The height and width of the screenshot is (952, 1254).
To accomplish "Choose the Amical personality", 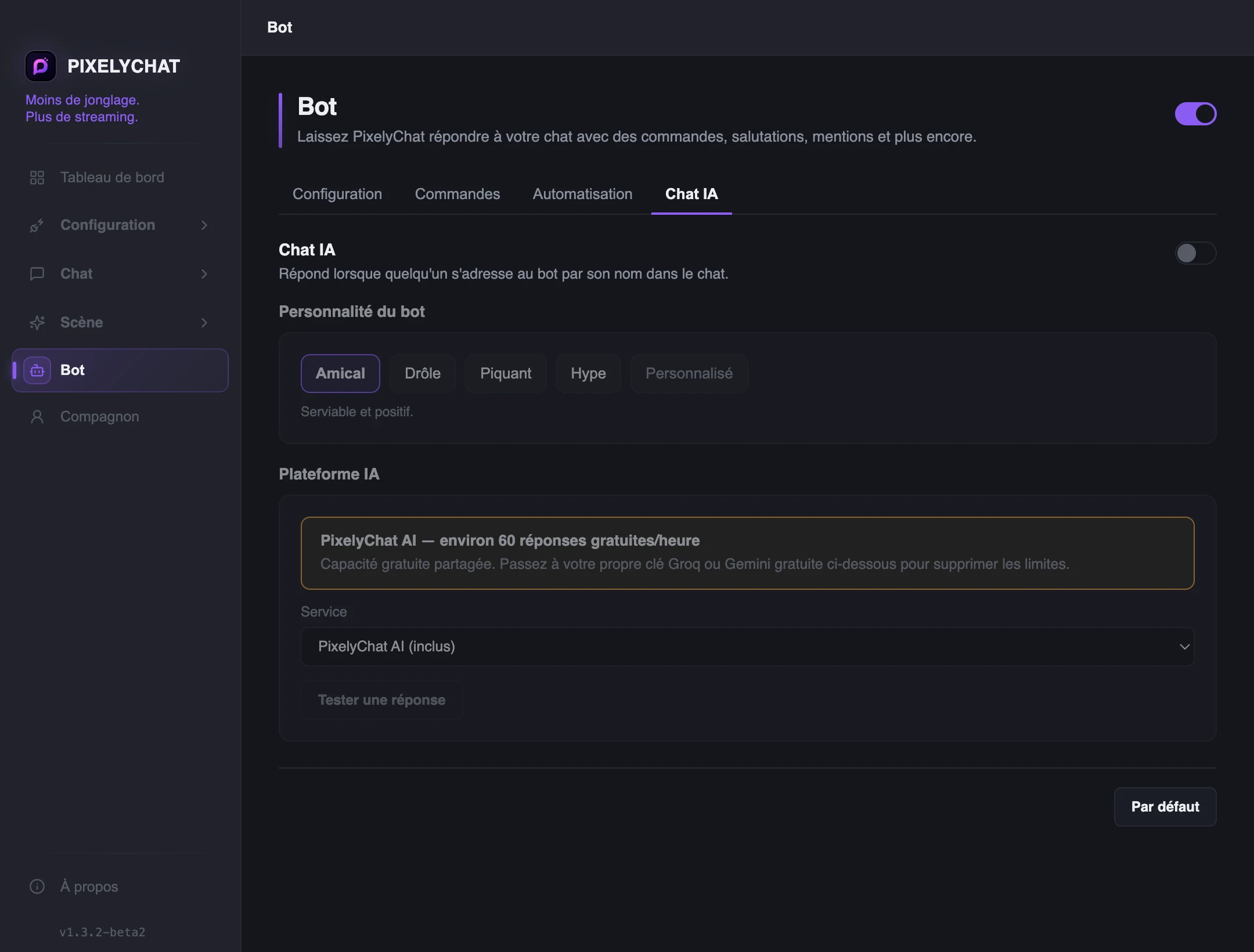I will (340, 373).
